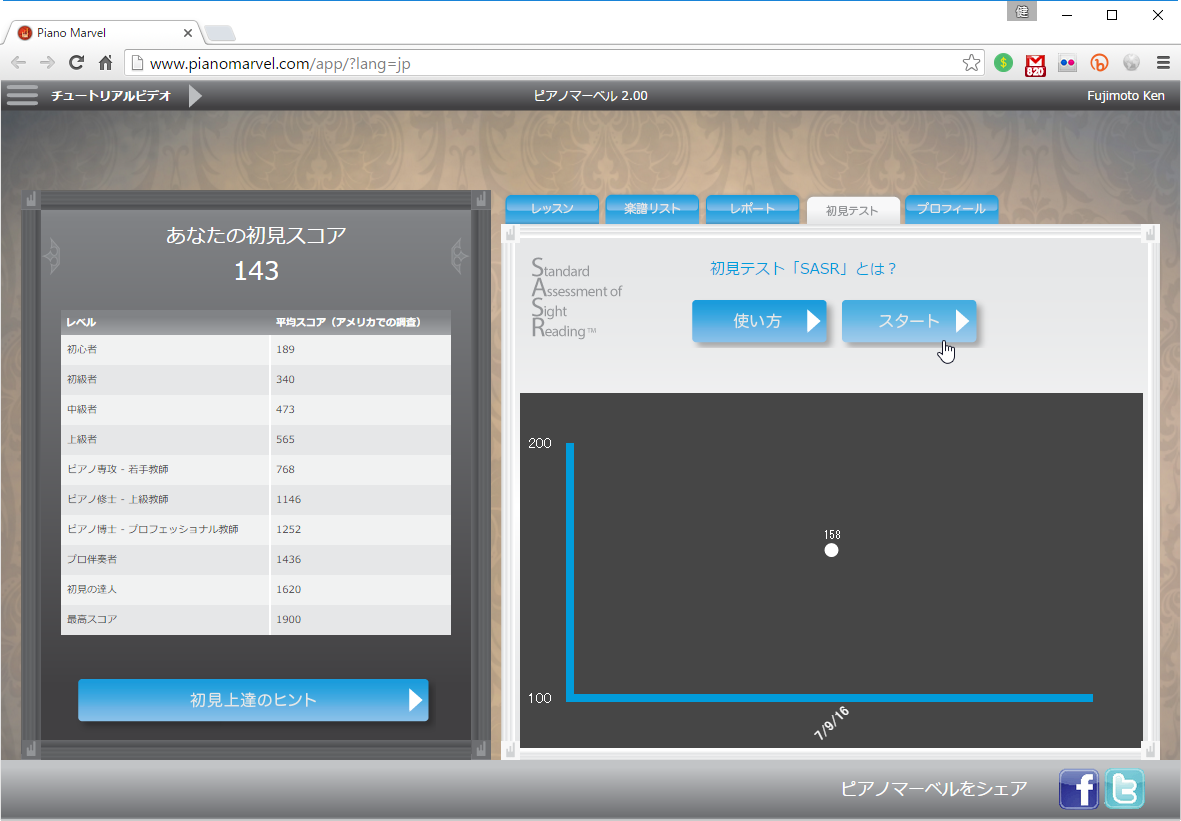
Task: Click the tutorial video play arrow
Action: 194,96
